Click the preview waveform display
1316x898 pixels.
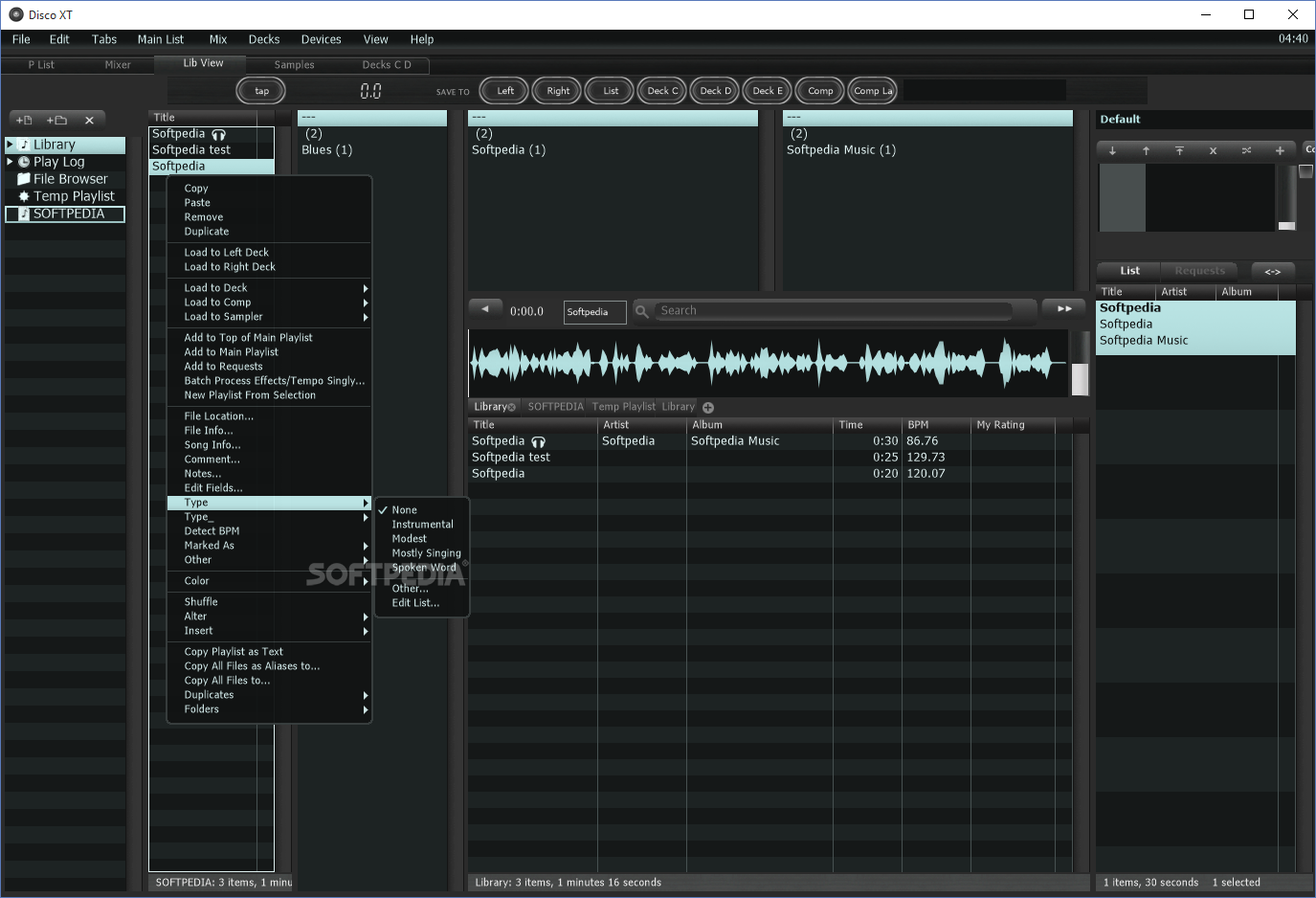tap(768, 364)
